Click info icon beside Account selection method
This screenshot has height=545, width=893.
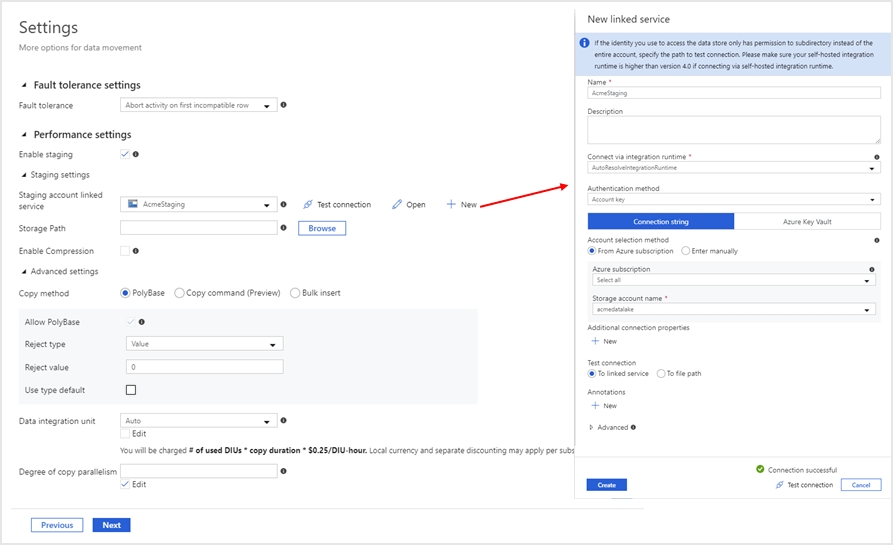[876, 240]
